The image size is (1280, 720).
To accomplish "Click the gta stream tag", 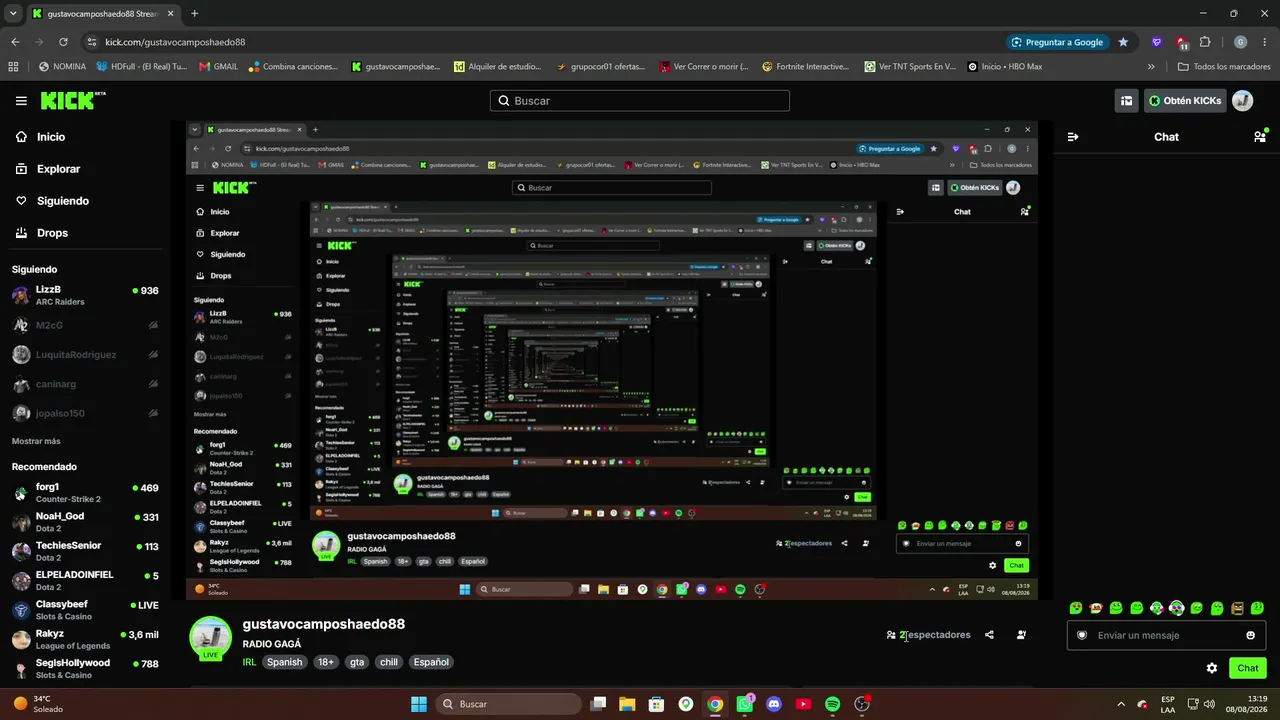I will (x=357, y=662).
